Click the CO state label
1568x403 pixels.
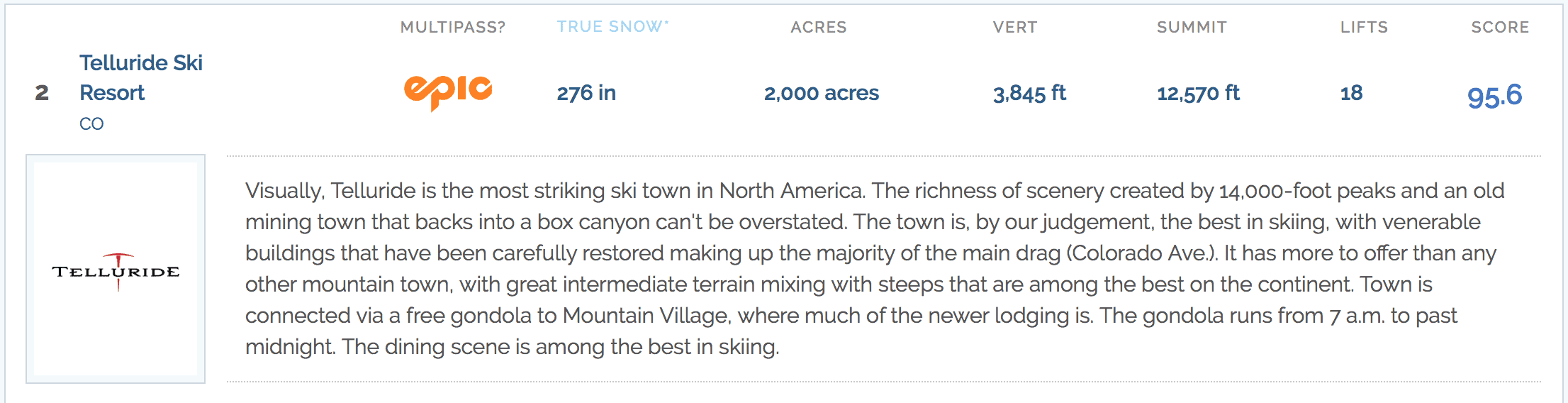[91, 124]
